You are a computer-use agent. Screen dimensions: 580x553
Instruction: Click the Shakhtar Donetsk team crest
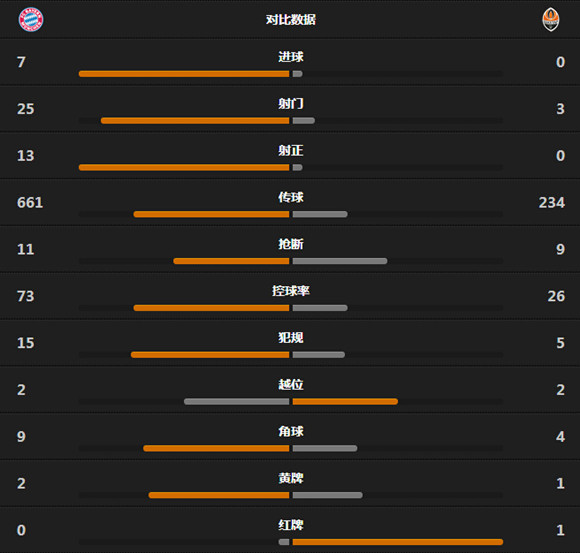point(550,20)
